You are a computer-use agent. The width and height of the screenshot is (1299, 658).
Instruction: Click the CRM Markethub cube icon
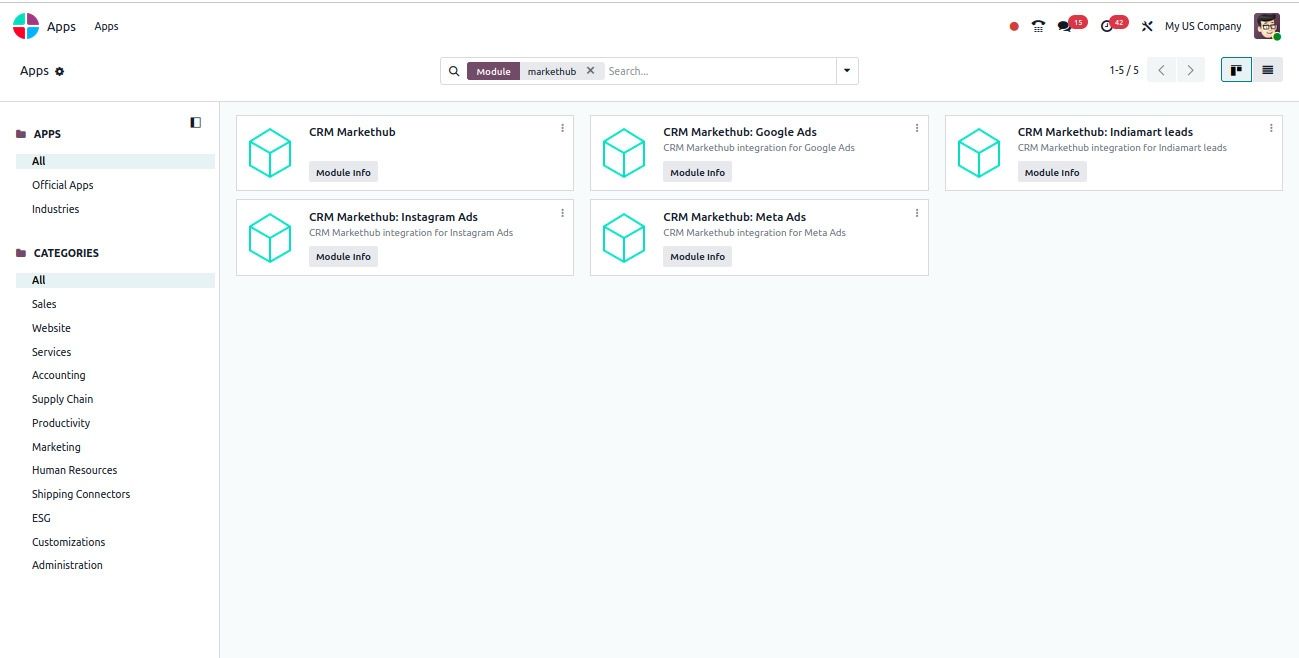[270, 153]
